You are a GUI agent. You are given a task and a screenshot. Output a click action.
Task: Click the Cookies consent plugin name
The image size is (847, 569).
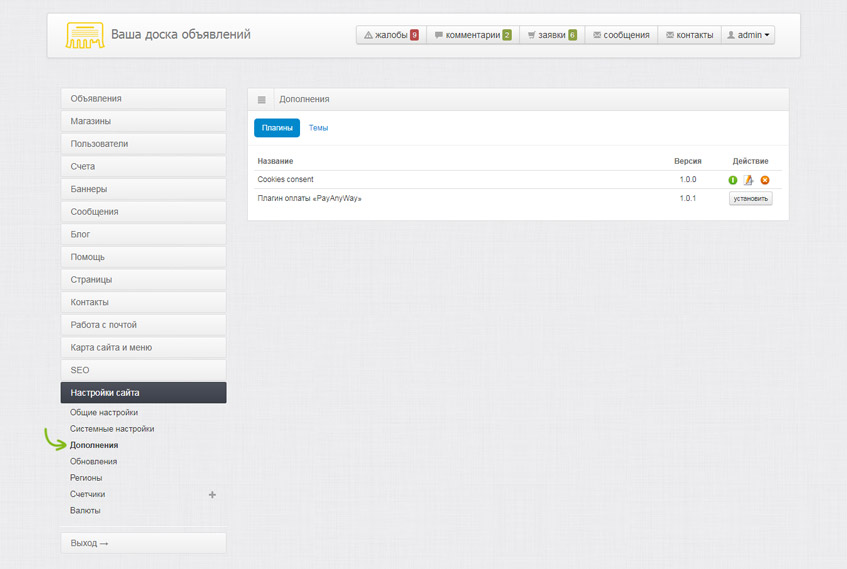[x=285, y=179]
